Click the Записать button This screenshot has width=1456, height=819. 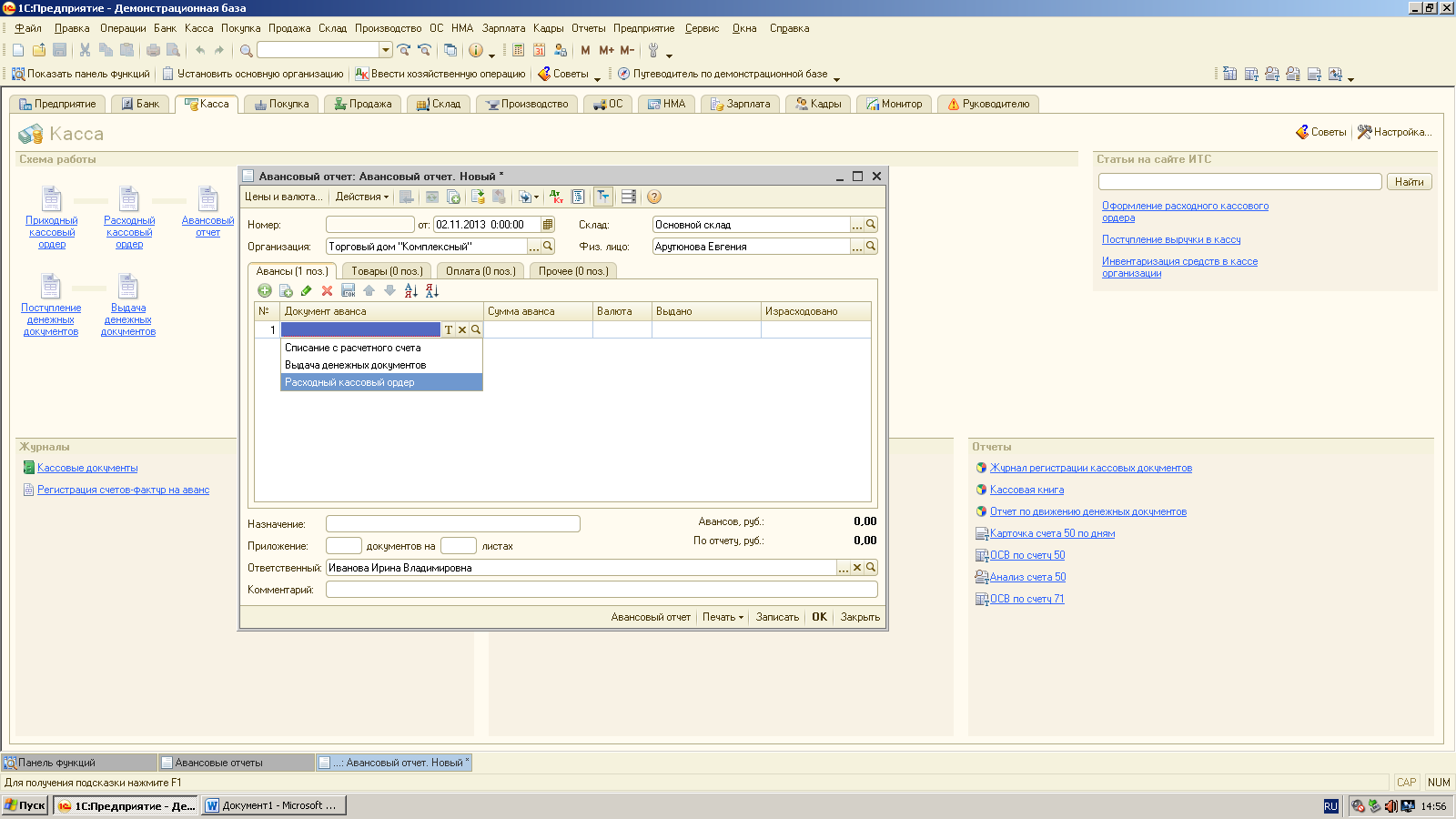tap(777, 617)
